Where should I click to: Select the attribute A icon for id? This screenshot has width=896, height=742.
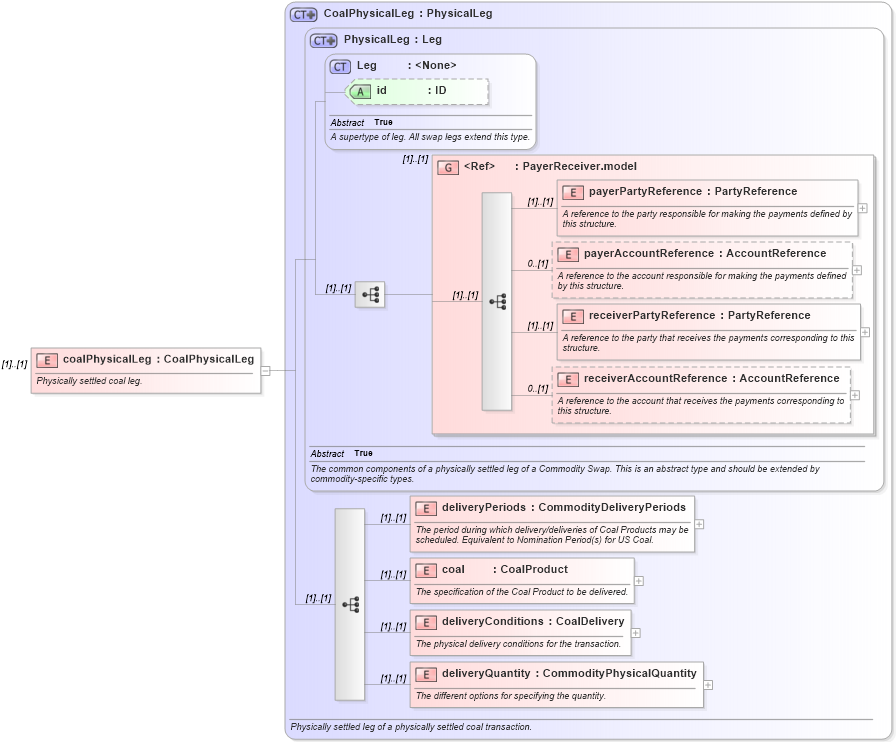coord(360,91)
